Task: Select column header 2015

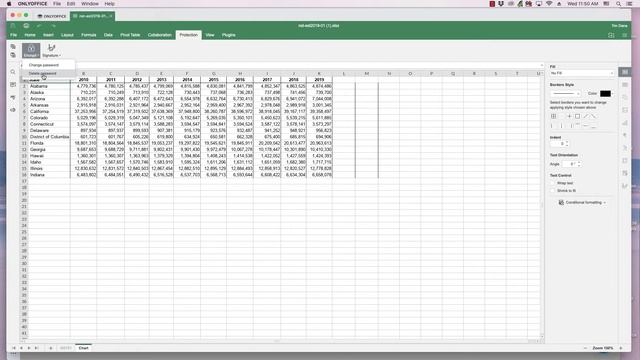Action: click(213, 80)
